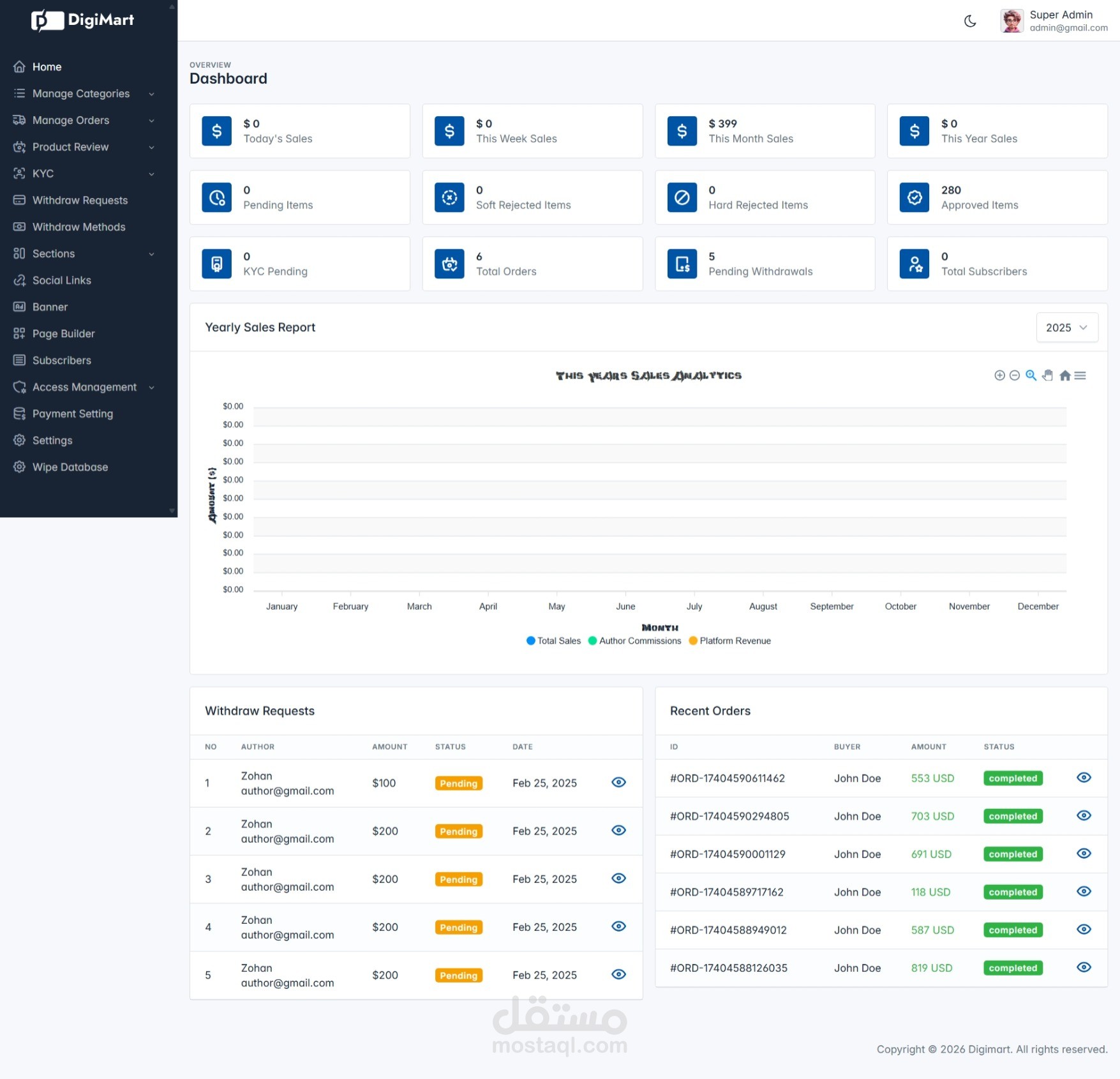
Task: View withdraw request number 5
Action: 618,974
